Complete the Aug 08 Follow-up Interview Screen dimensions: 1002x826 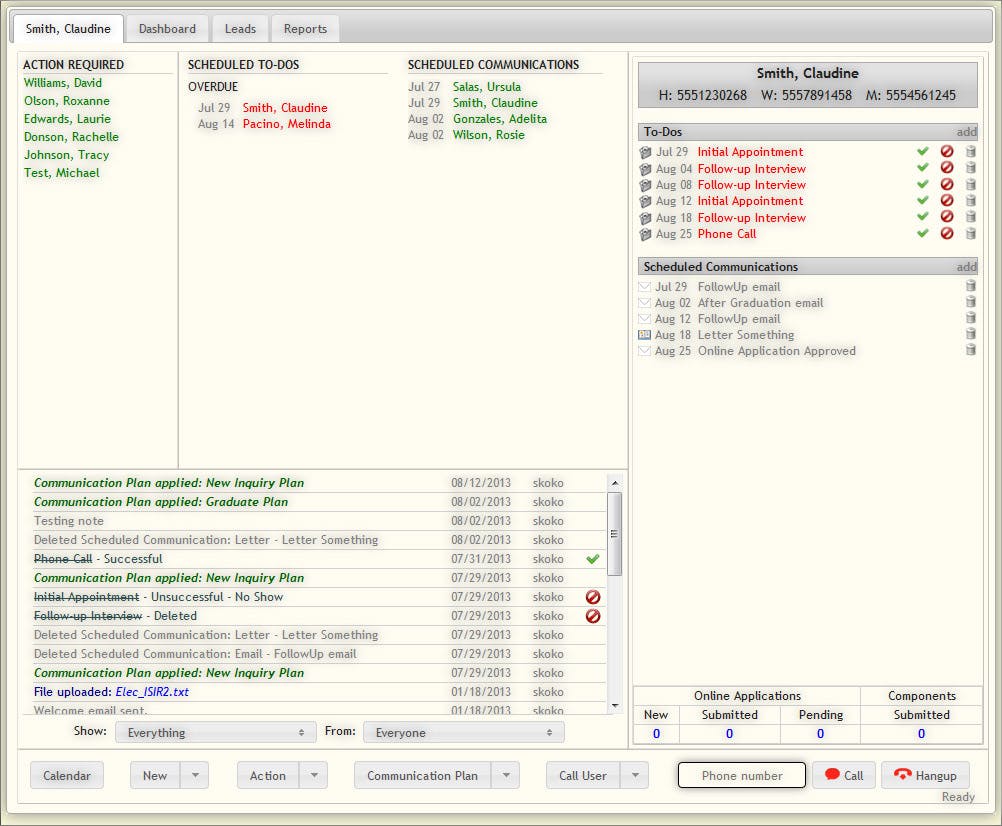[922, 185]
